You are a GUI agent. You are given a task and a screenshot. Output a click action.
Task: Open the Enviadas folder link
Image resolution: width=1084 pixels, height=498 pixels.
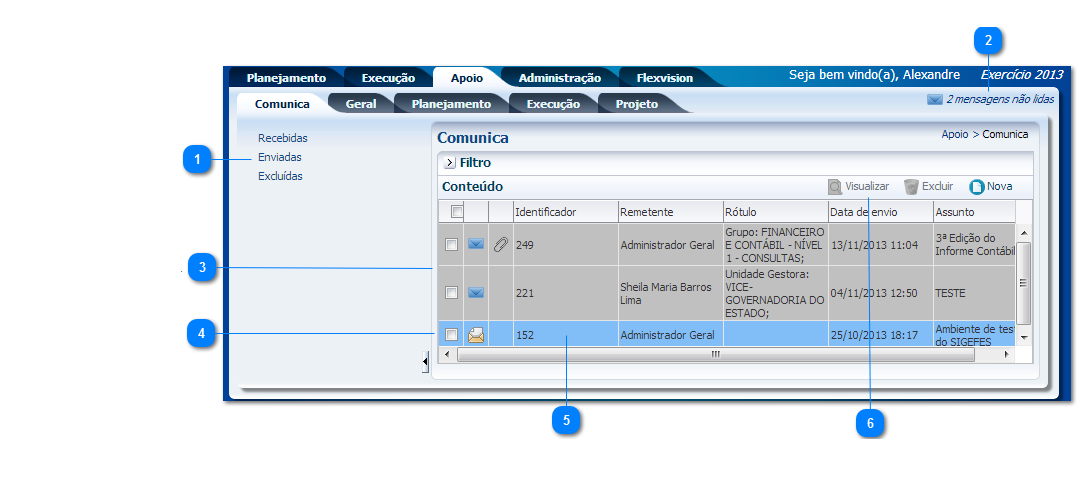coord(280,157)
